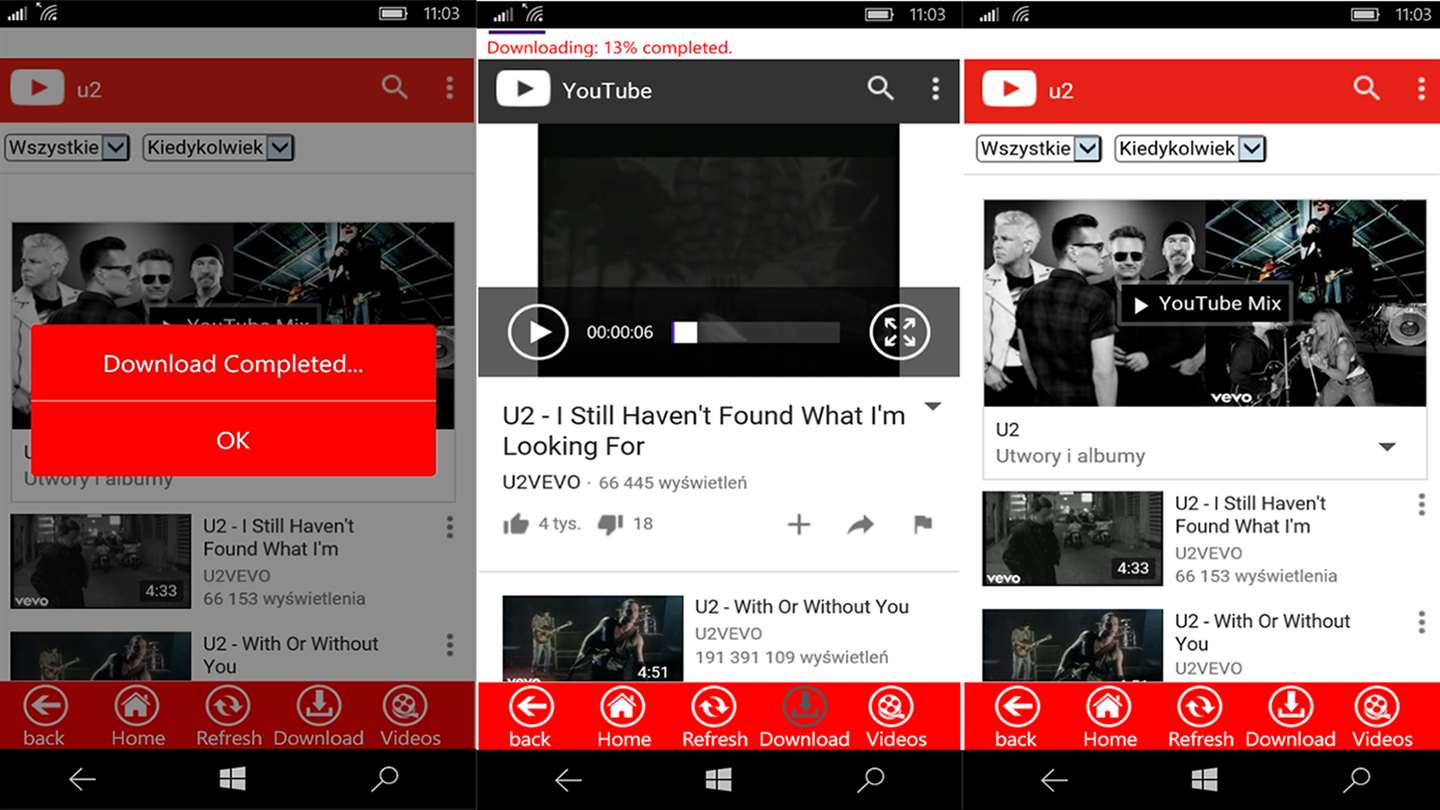Tap the Home icon in middle phone toolbar
This screenshot has height=810, width=1440.
623,708
